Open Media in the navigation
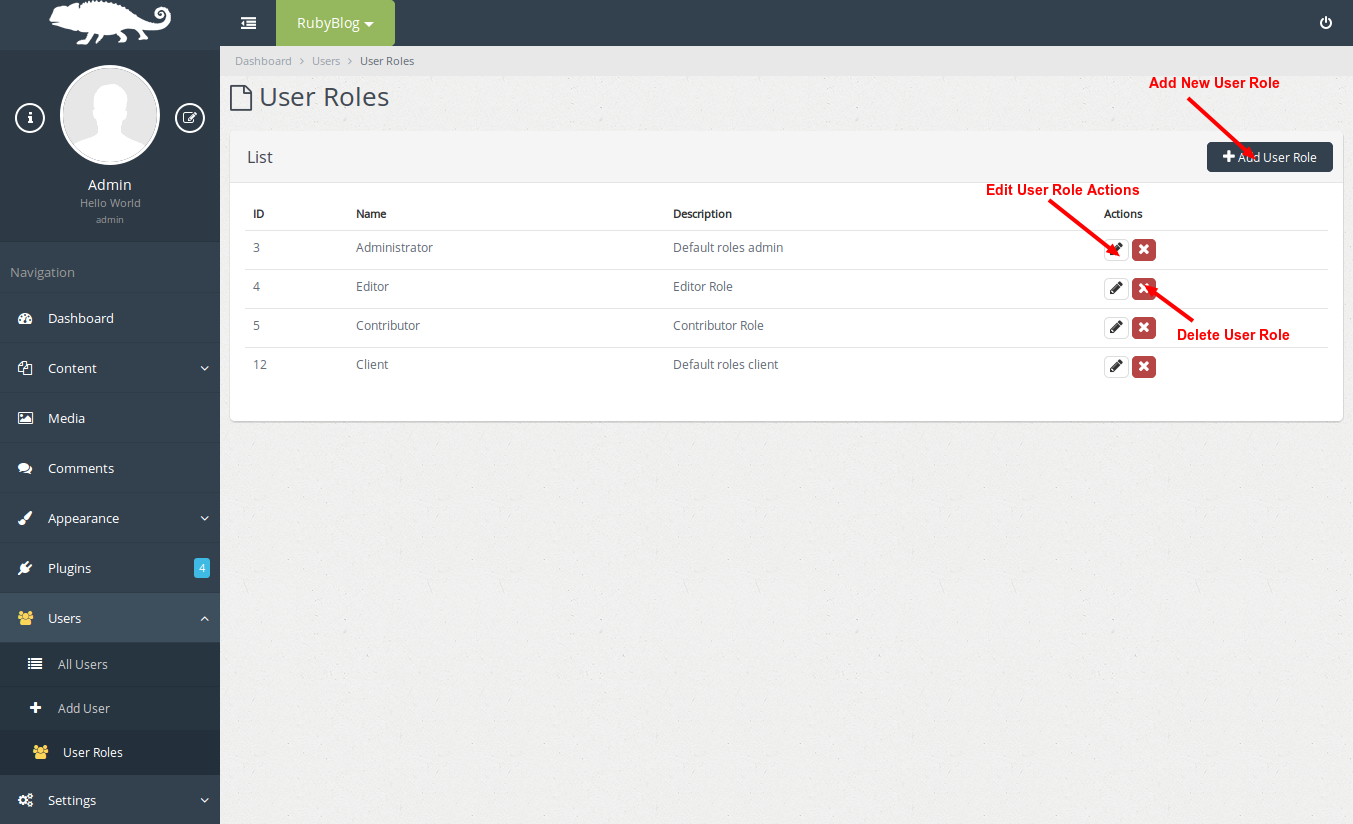This screenshot has width=1353, height=824. 66,418
